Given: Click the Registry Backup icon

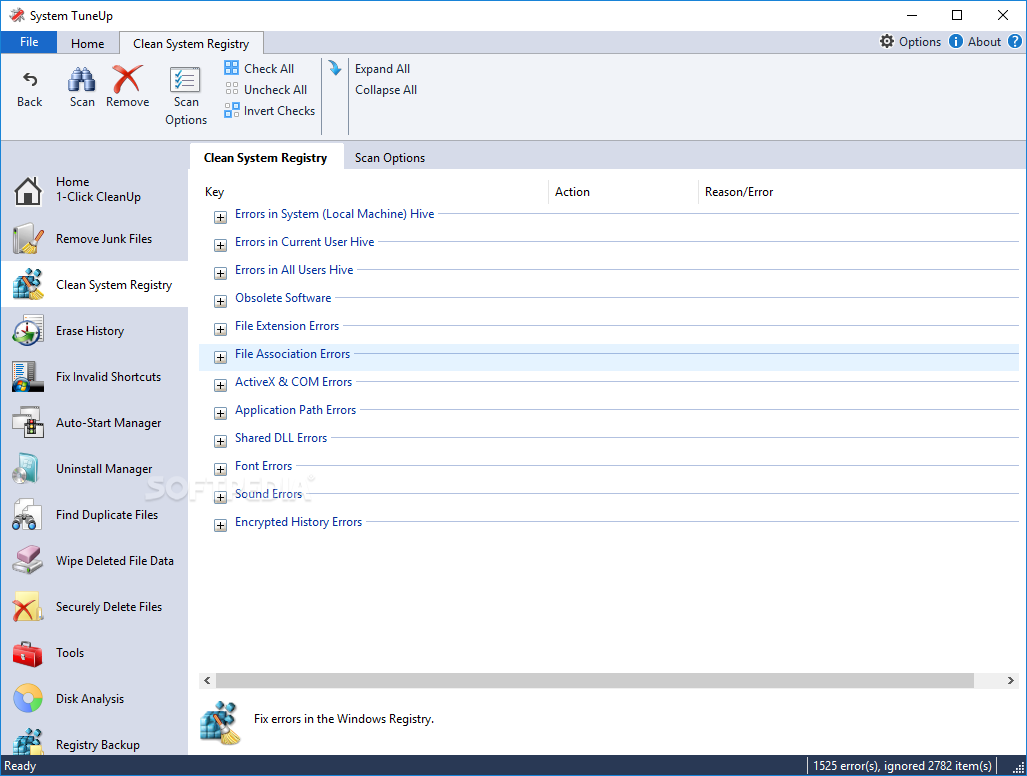Looking at the screenshot, I should [x=28, y=742].
